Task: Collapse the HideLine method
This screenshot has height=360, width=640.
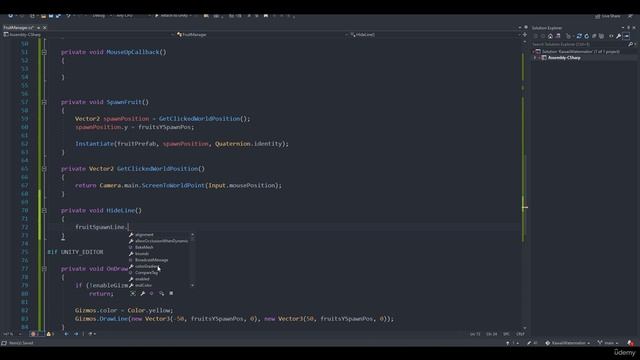Action: tap(44, 211)
